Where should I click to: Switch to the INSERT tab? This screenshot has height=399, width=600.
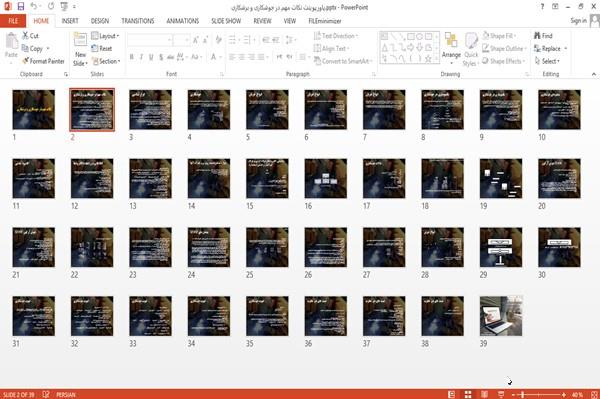70,21
